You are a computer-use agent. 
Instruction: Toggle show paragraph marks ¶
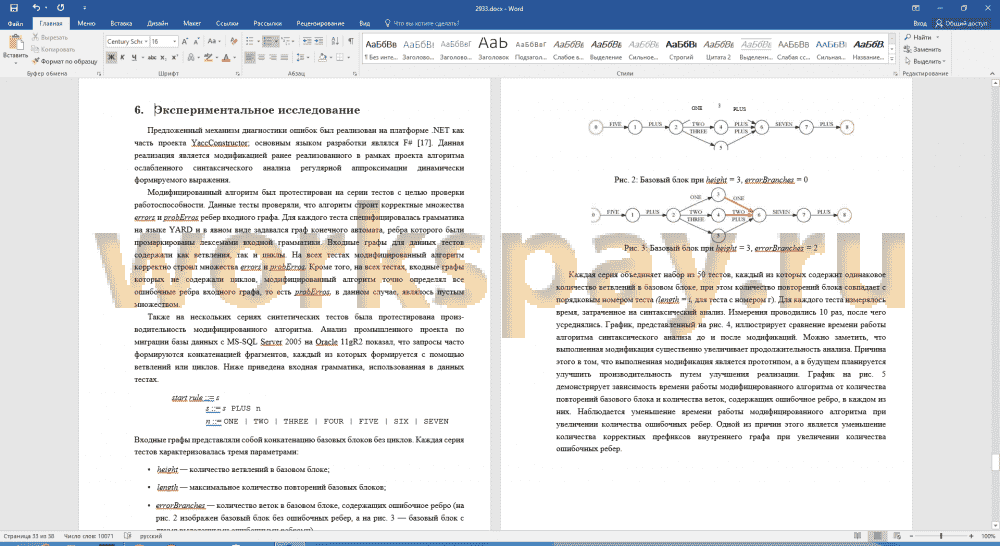[x=351, y=41]
